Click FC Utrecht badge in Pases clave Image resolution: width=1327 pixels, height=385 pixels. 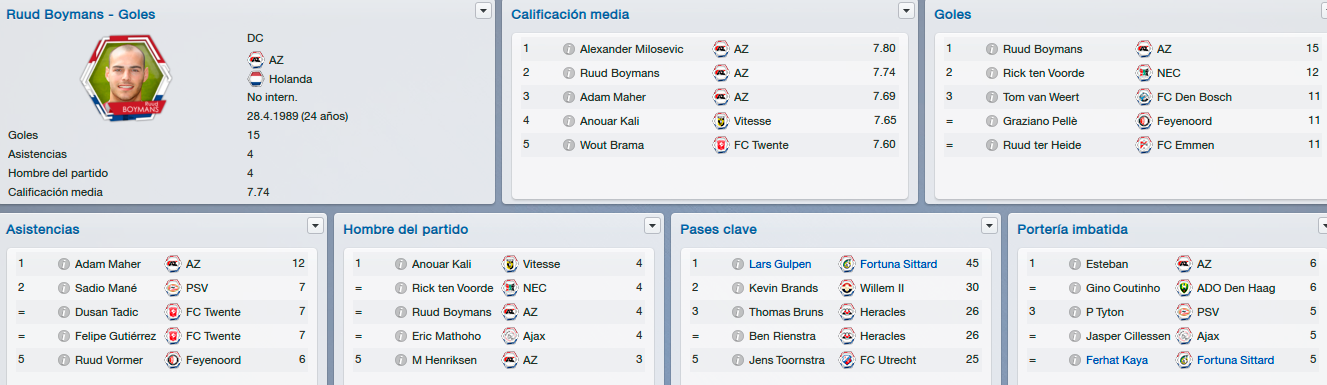point(847,360)
